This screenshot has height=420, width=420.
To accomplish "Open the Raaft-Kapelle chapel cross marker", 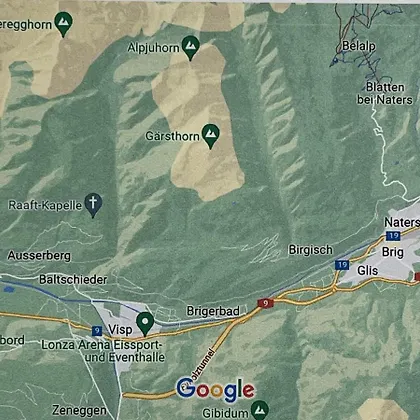I will (x=93, y=205).
